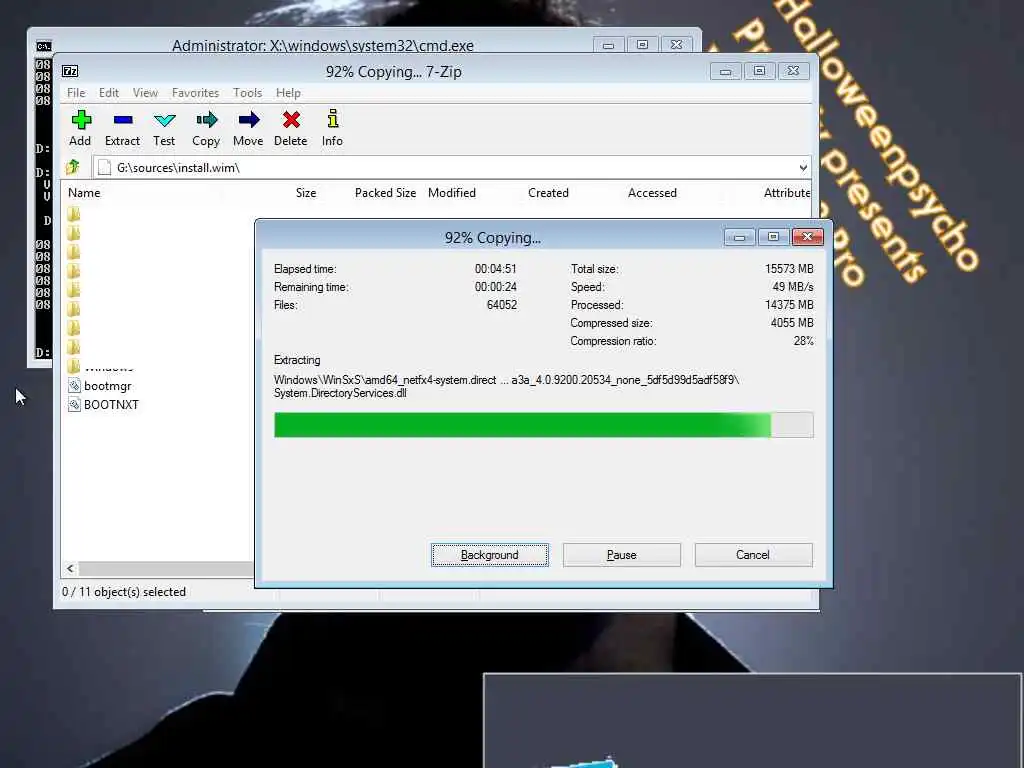
Task: Open the Edit menu
Action: click(x=108, y=93)
